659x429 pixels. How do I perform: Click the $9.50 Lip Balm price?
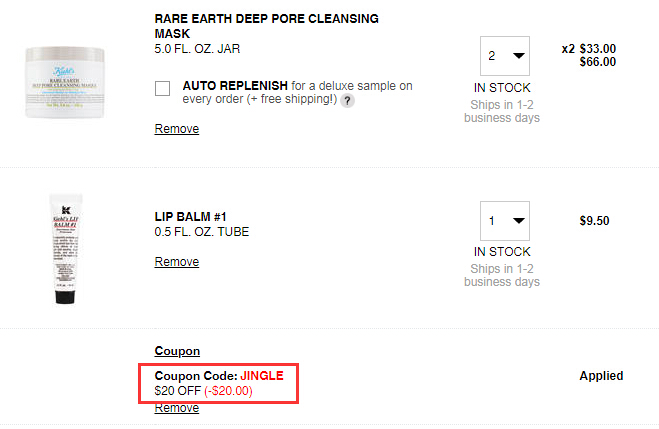[594, 221]
